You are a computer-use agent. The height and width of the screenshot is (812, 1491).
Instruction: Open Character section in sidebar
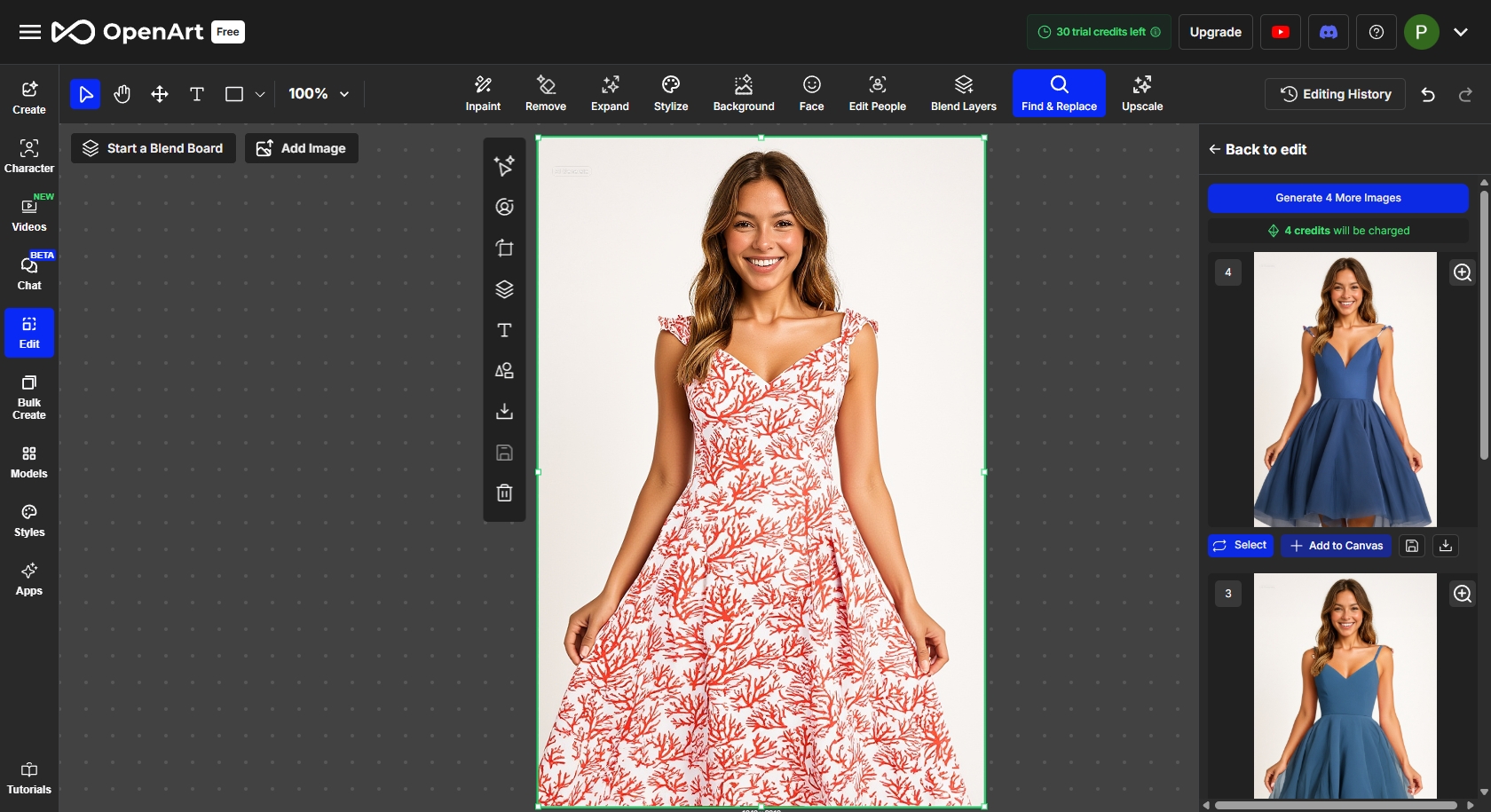tap(29, 156)
